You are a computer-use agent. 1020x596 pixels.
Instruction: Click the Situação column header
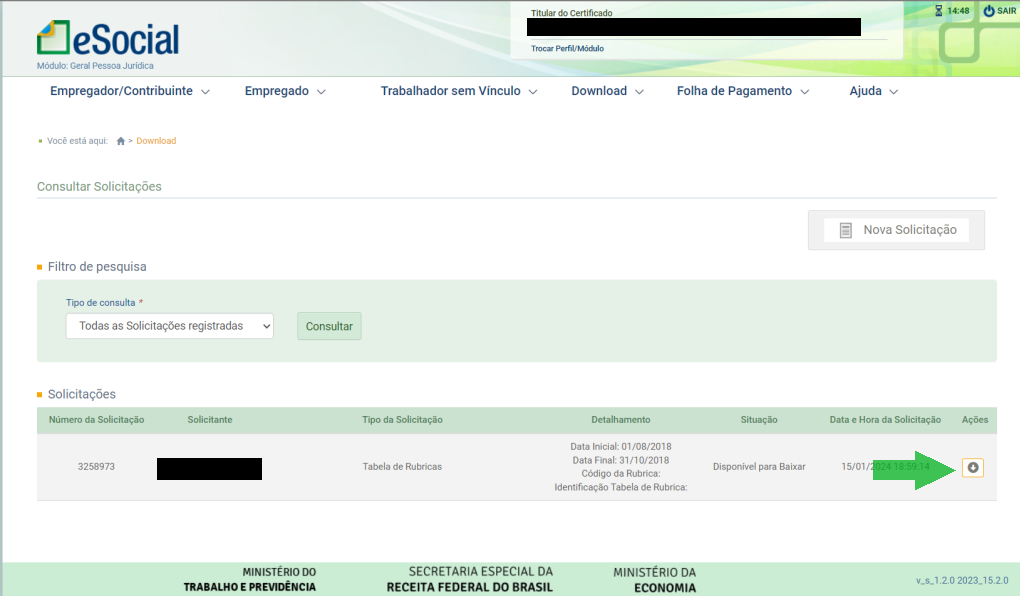[x=758, y=420]
